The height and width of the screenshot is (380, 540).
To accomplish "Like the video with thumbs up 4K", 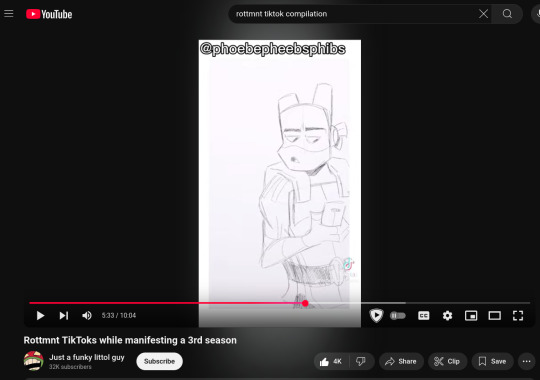I will [x=331, y=361].
